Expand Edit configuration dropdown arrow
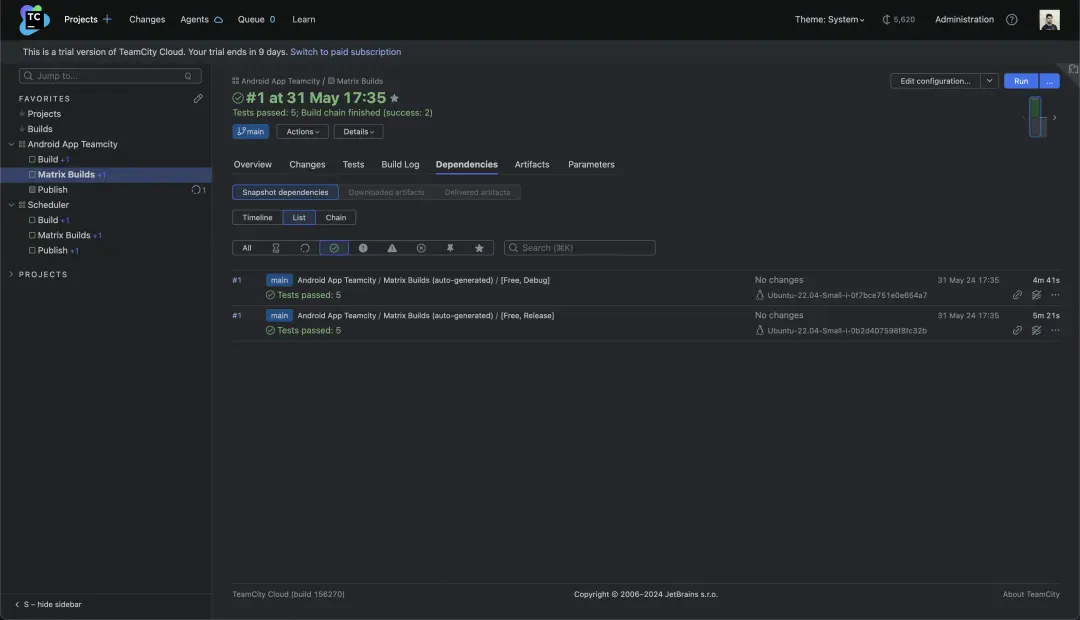1080x620 pixels. click(989, 81)
